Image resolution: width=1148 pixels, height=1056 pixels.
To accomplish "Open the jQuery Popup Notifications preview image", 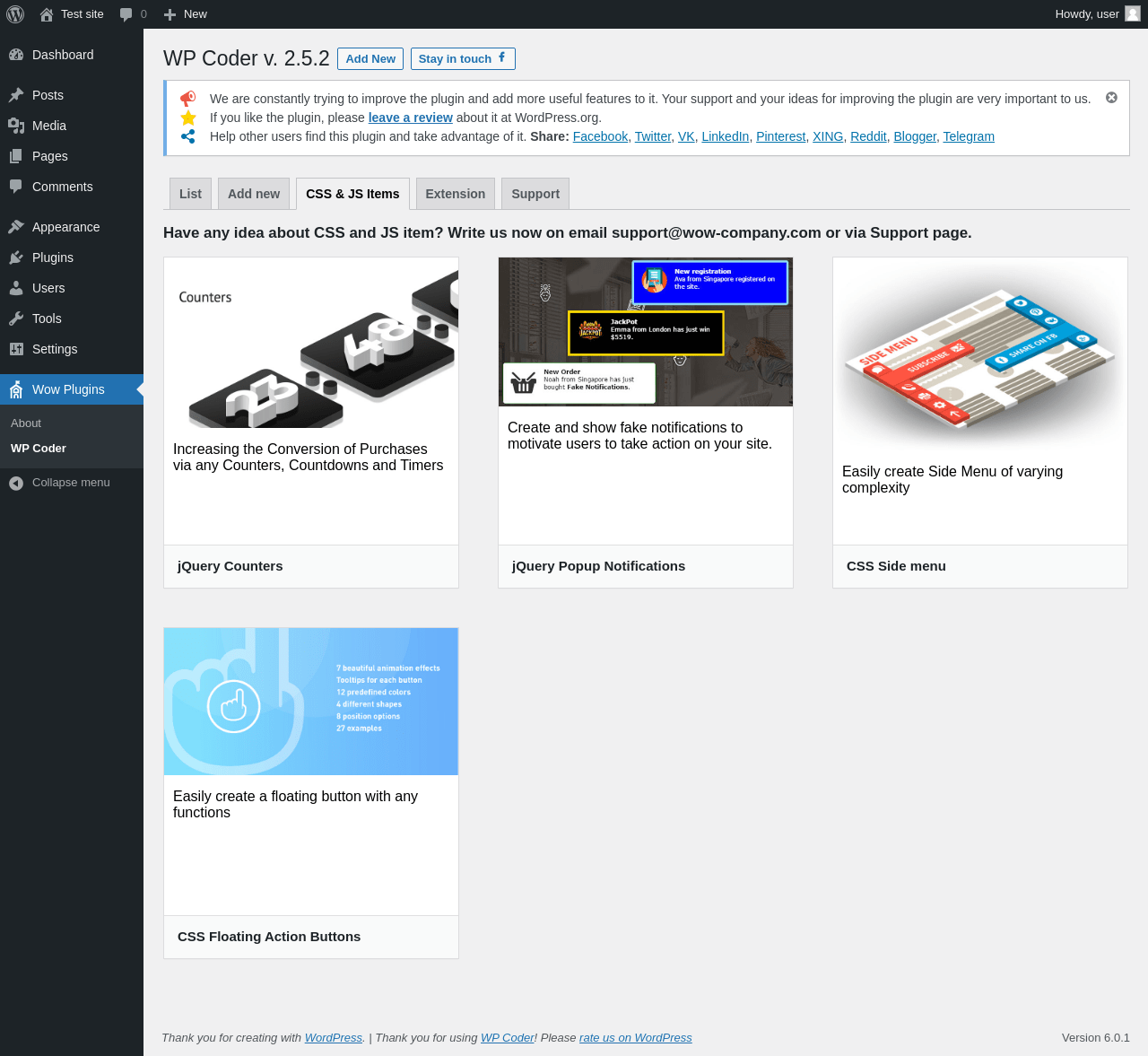I will click(x=646, y=332).
